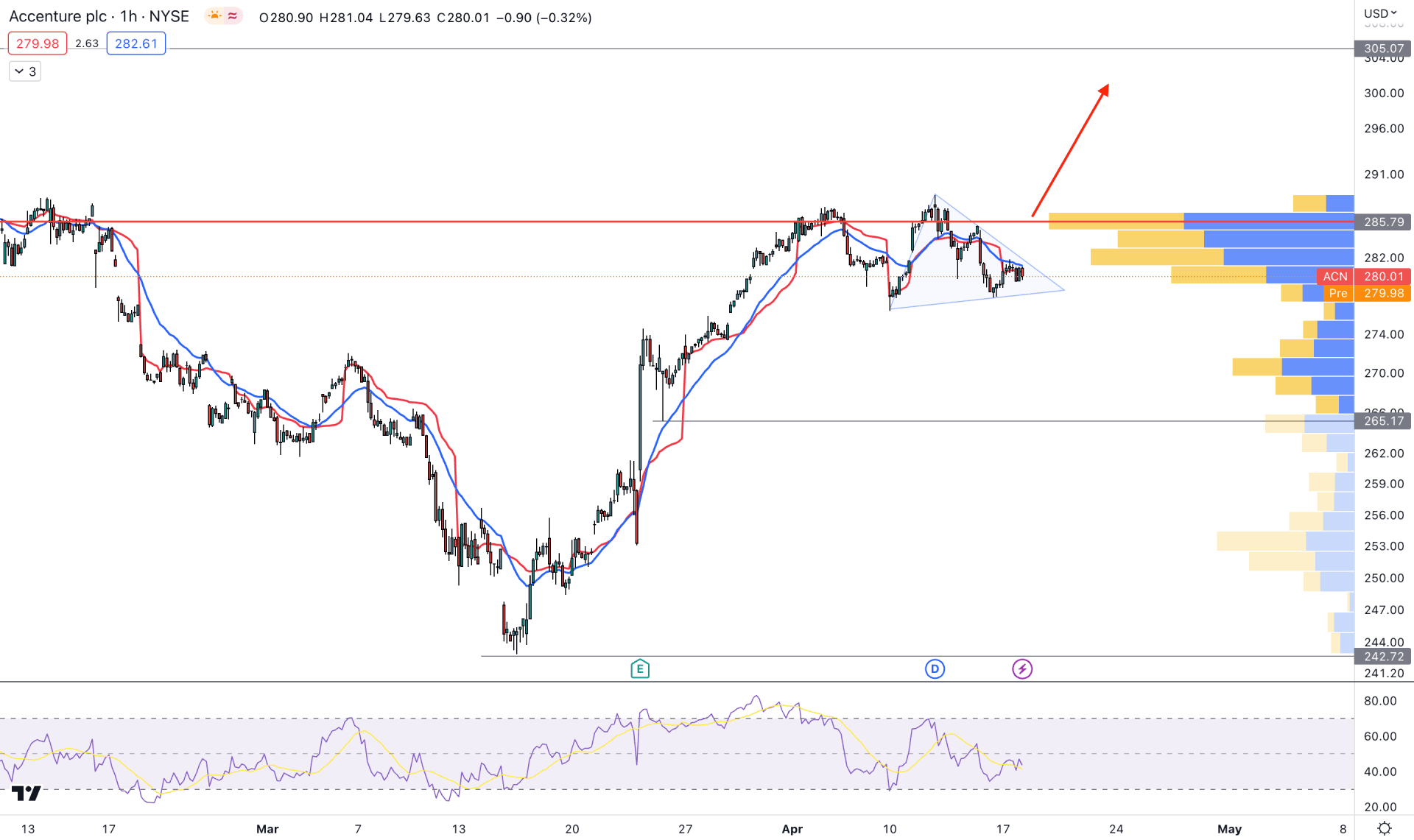Viewport: 1414px width, 840px height.
Task: Click the 300.00 price scale label
Action: point(1384,93)
